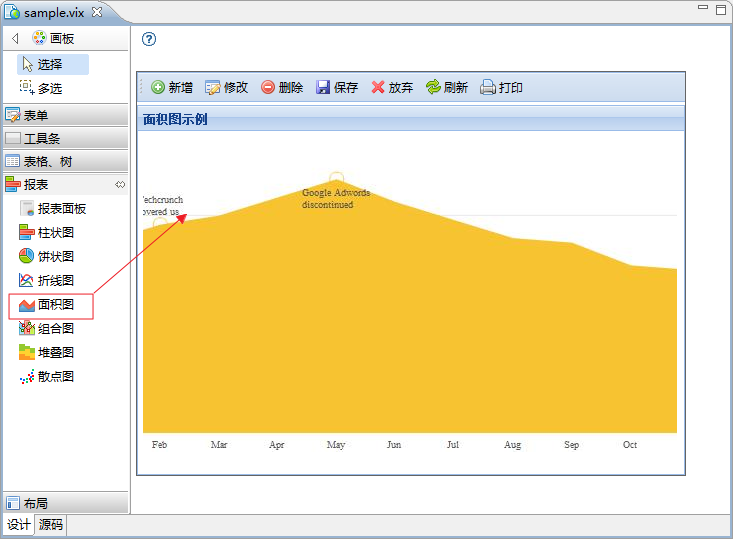Image resolution: width=733 pixels, height=539 pixels.
Task: Click the Oct axis label
Action: pos(630,445)
